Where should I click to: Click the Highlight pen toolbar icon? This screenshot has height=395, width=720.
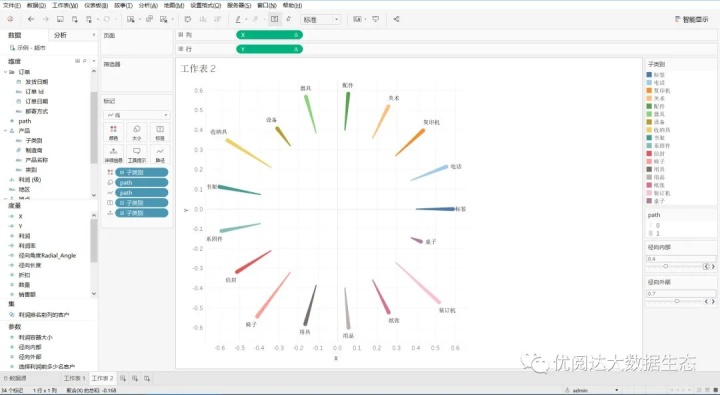(238, 19)
